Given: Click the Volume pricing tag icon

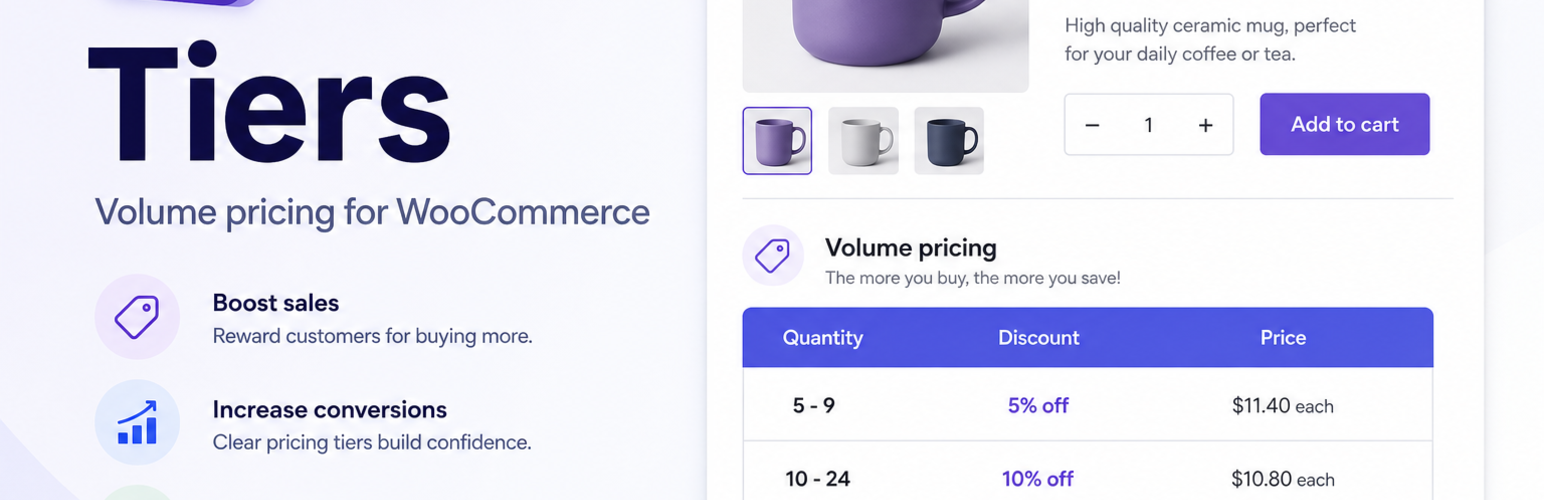Looking at the screenshot, I should [x=773, y=255].
